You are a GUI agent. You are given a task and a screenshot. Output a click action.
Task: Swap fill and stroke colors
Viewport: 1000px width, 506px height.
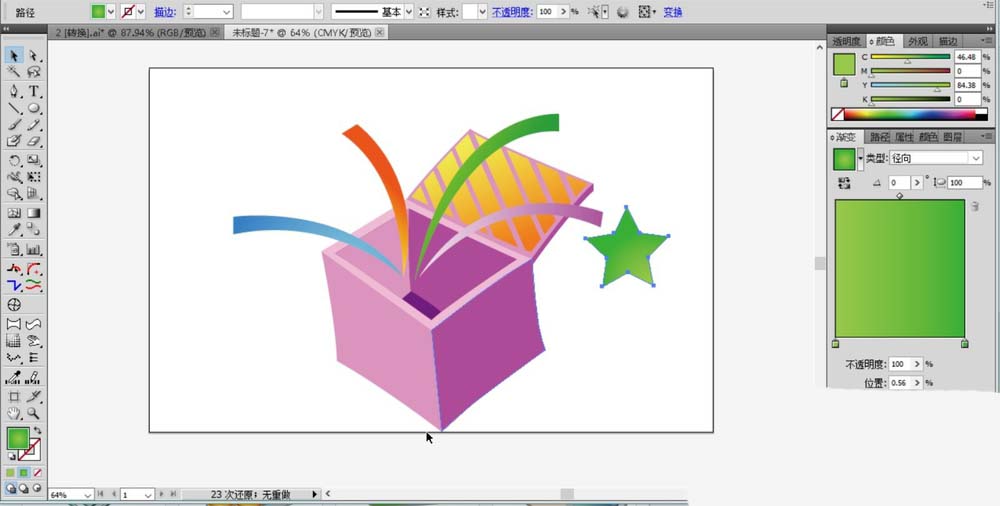(x=38, y=431)
